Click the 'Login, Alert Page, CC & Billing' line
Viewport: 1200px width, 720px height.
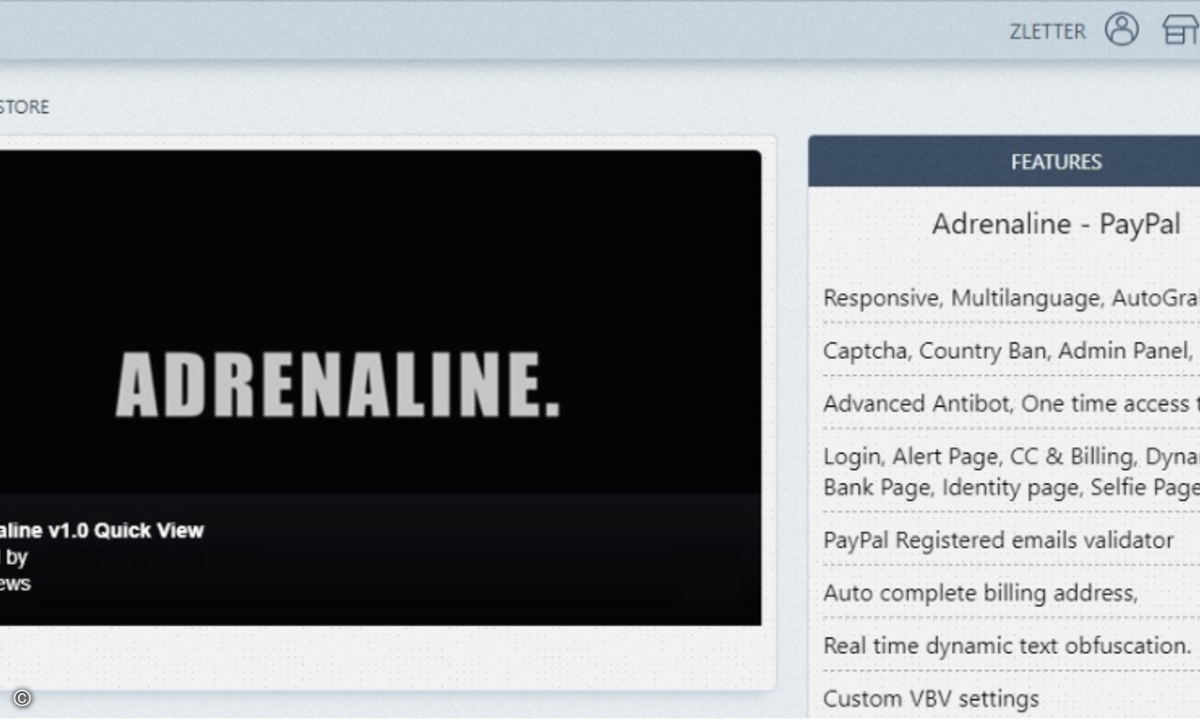click(1011, 457)
